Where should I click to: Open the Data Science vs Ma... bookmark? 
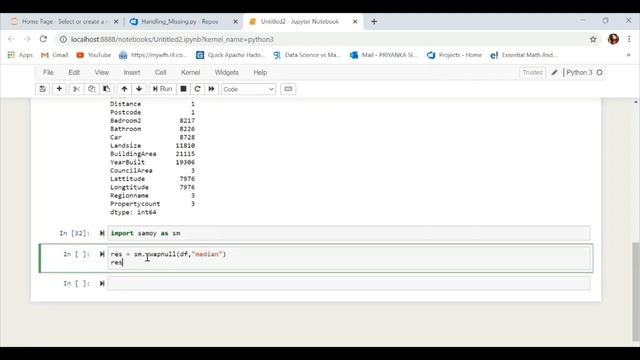pos(307,55)
